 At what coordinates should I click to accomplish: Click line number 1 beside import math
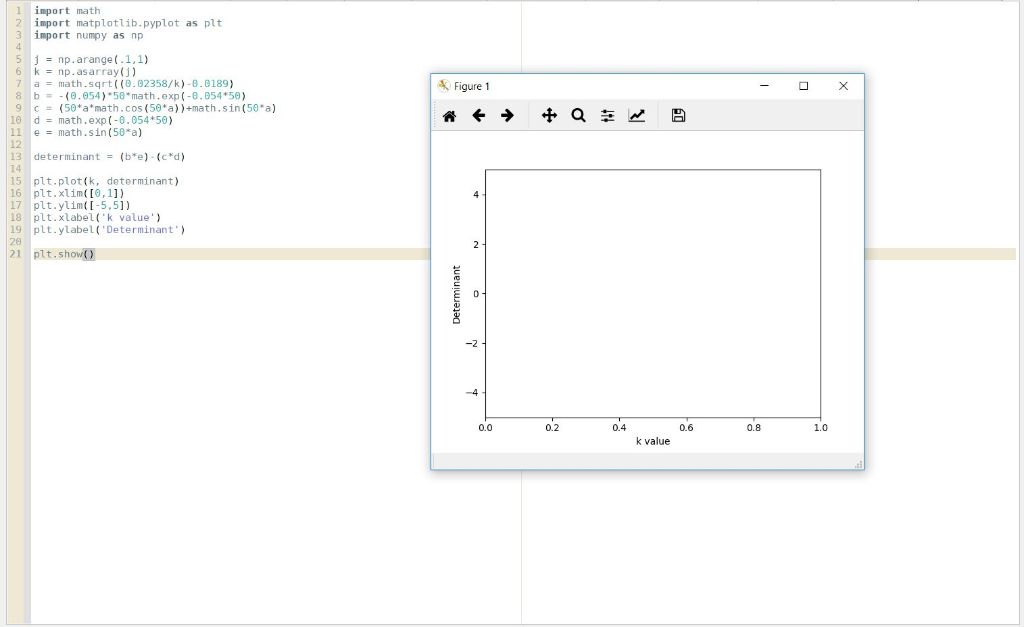pyautogui.click(x=22, y=10)
